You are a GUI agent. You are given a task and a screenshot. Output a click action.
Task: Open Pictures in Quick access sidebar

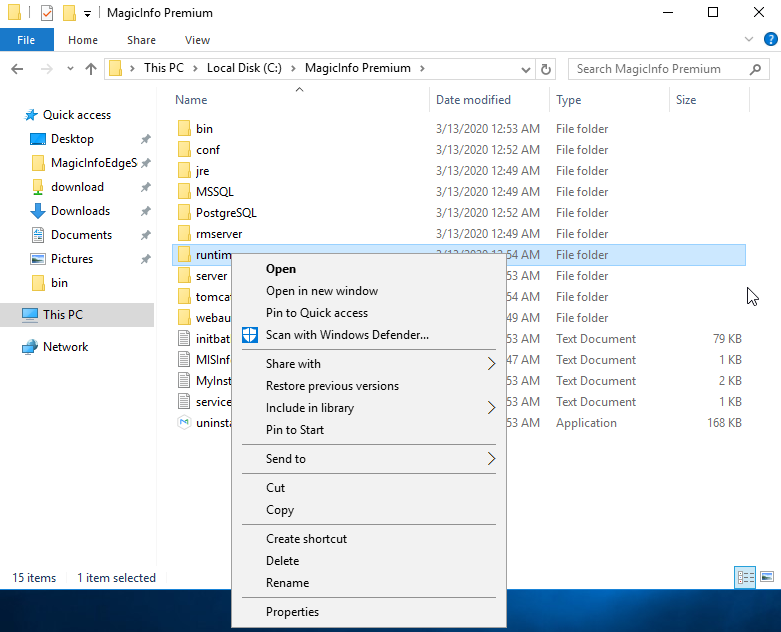(72, 258)
